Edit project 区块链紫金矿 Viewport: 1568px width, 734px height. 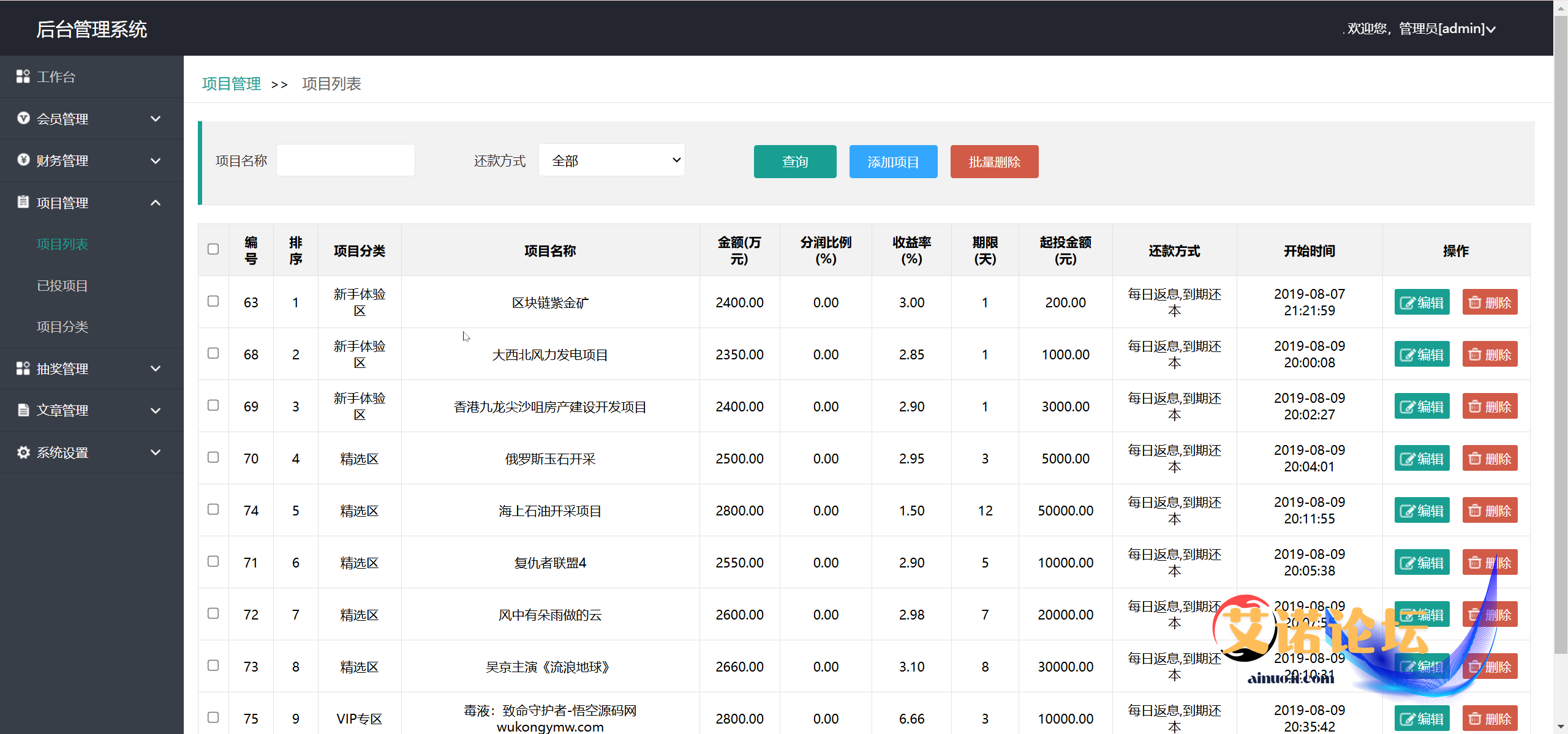1422,302
